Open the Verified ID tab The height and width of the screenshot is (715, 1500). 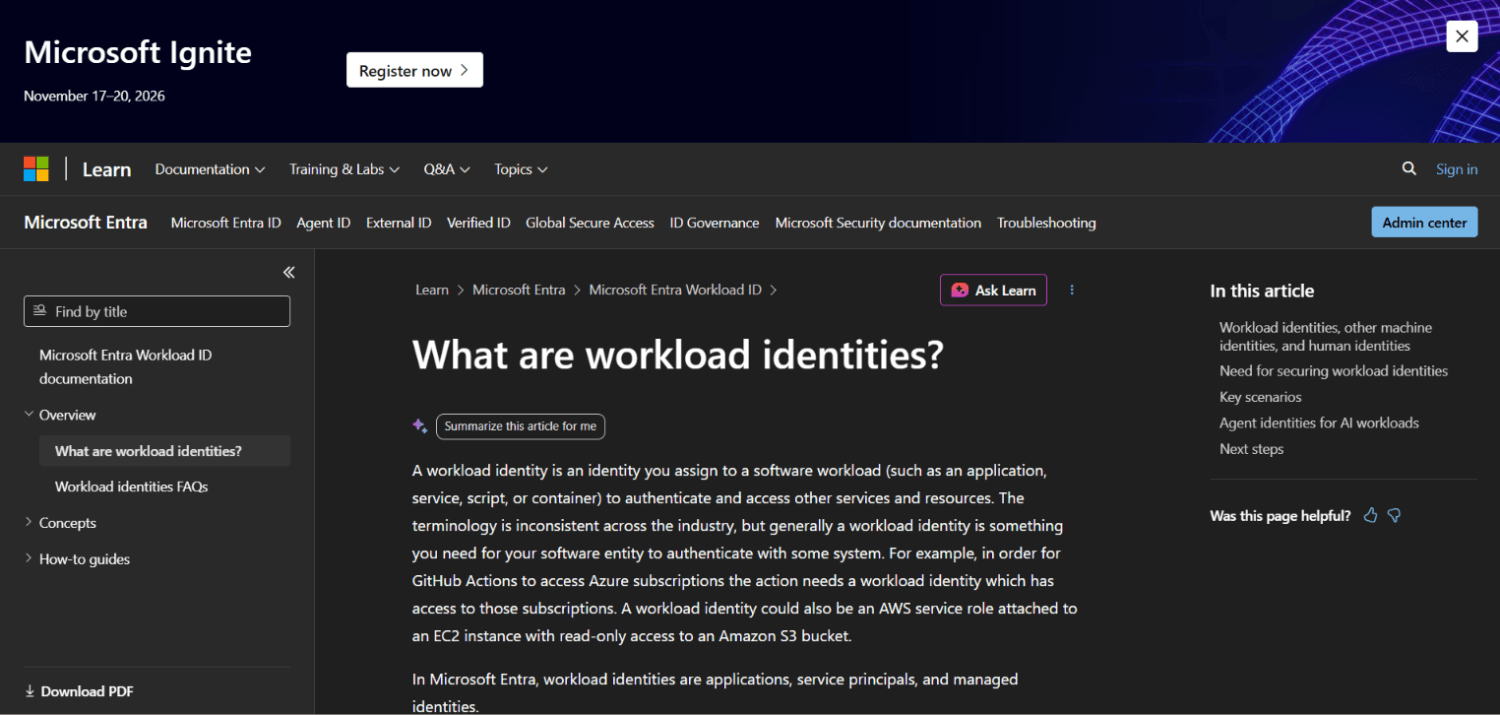pos(478,223)
